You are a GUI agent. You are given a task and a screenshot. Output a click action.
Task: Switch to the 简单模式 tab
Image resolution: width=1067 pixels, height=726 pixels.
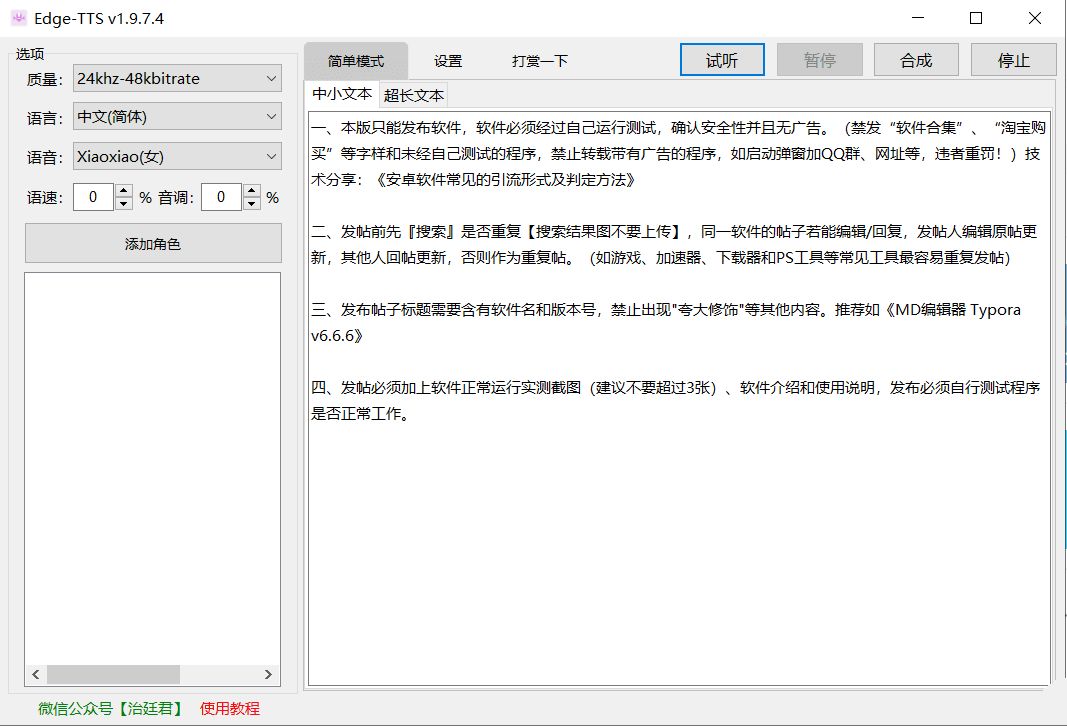coord(355,61)
